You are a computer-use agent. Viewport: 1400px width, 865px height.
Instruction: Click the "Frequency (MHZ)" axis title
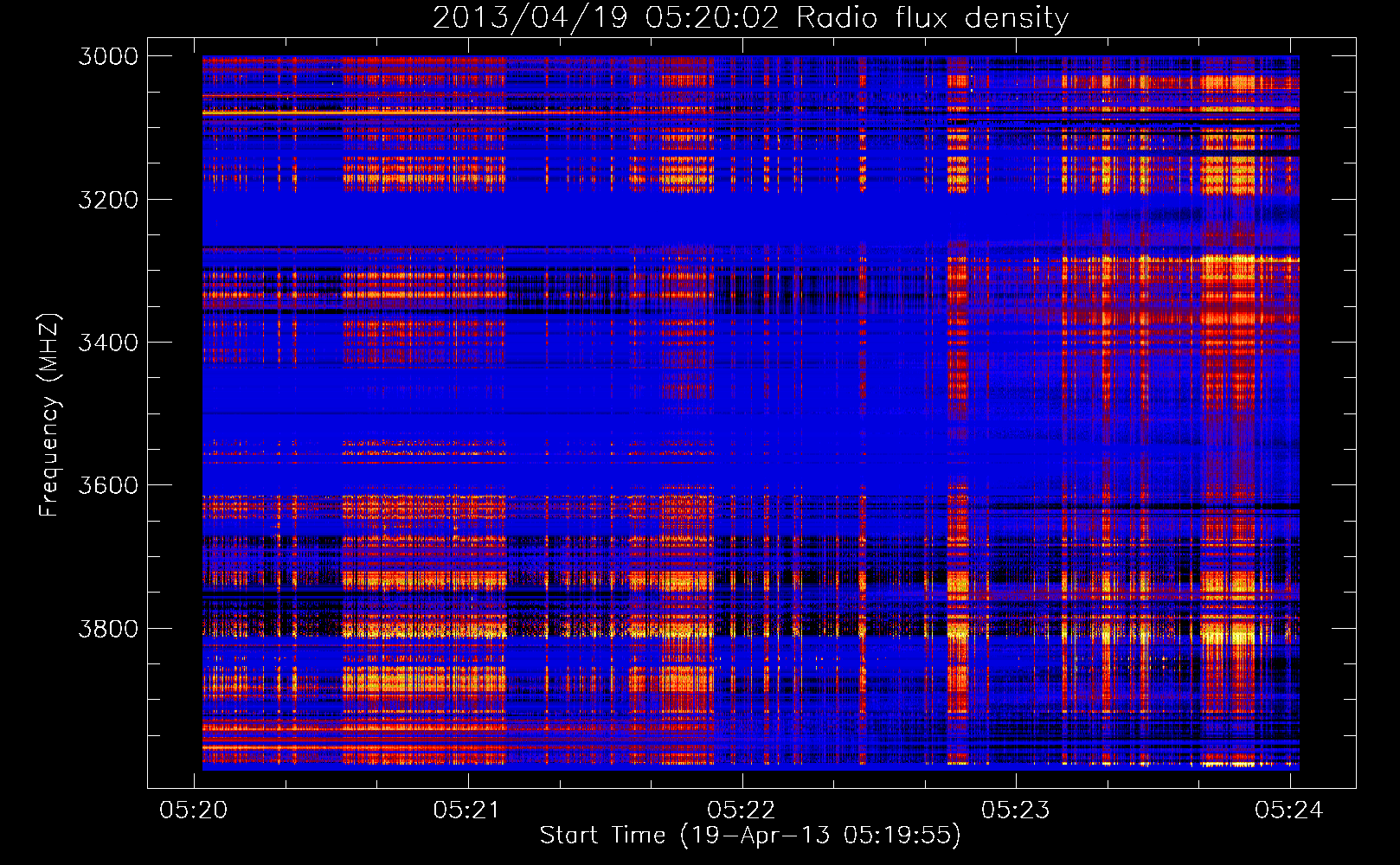click(49, 415)
